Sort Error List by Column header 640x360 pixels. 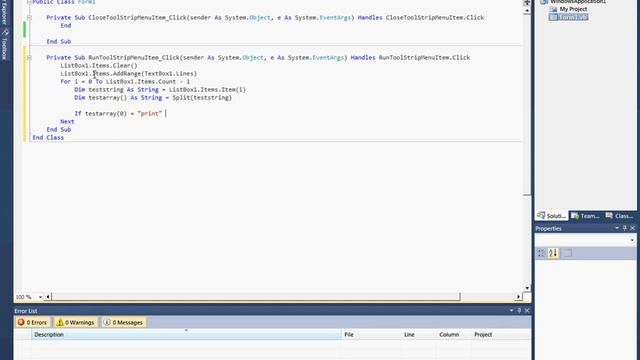point(453,334)
